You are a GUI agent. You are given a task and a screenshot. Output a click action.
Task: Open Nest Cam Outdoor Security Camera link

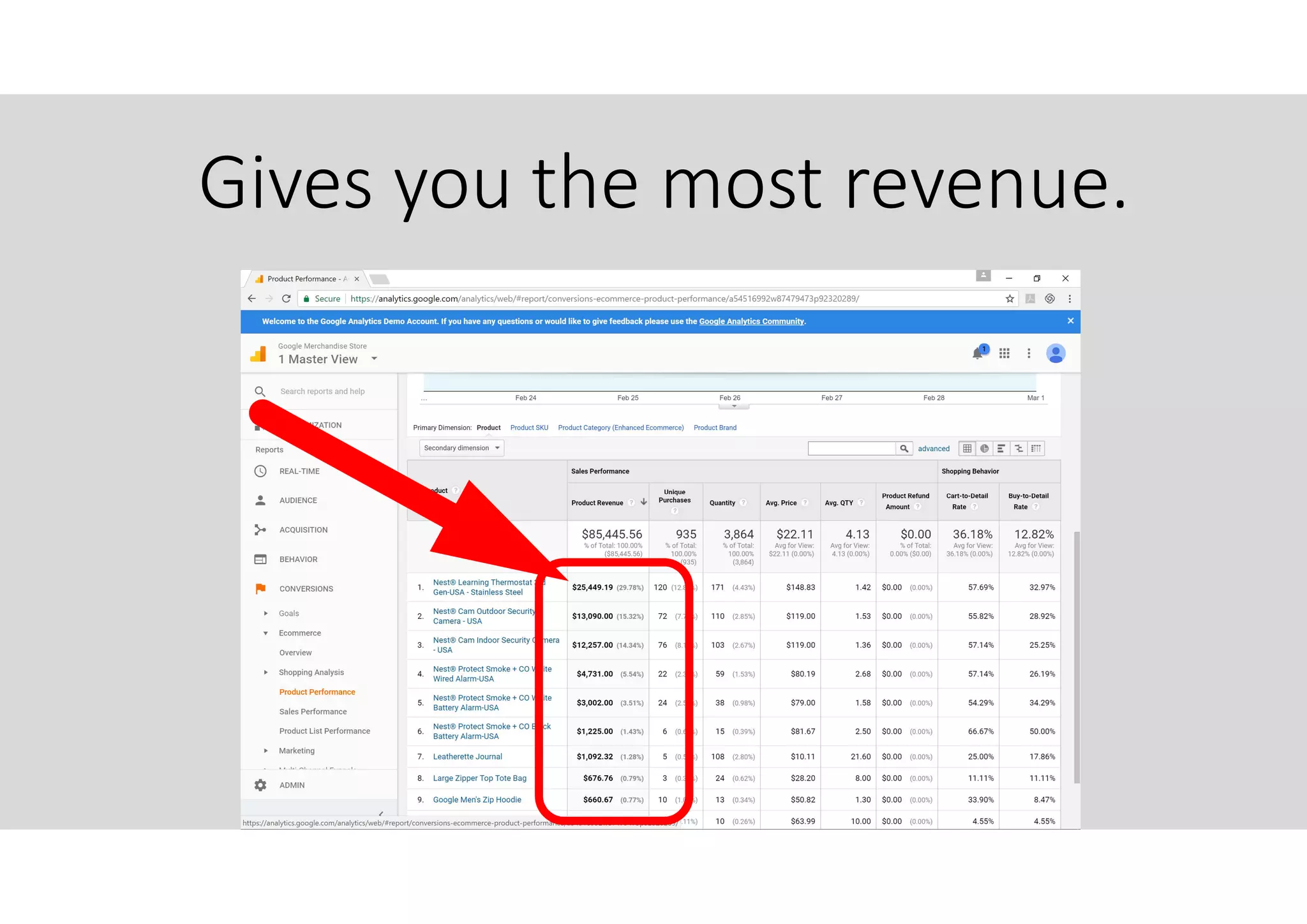[x=484, y=616]
